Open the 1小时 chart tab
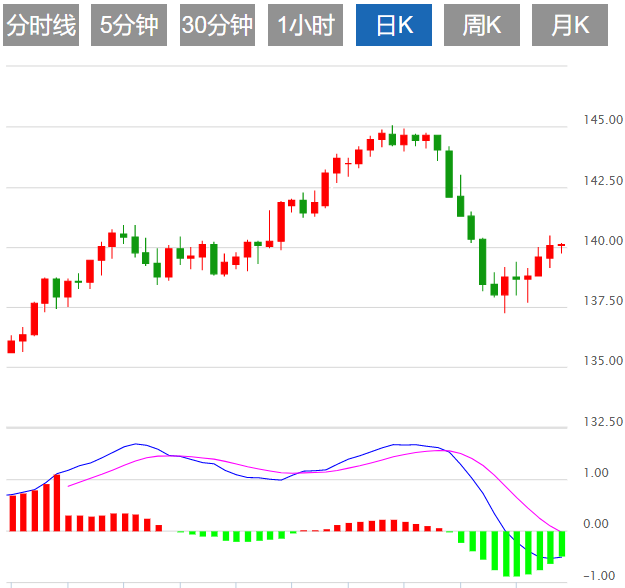625x588 pixels. pos(305,25)
